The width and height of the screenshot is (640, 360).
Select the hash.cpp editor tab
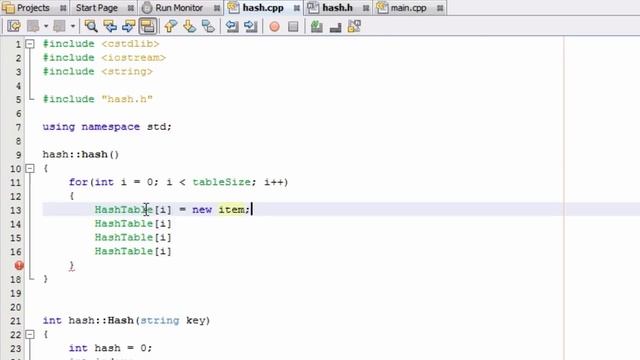tap(263, 8)
